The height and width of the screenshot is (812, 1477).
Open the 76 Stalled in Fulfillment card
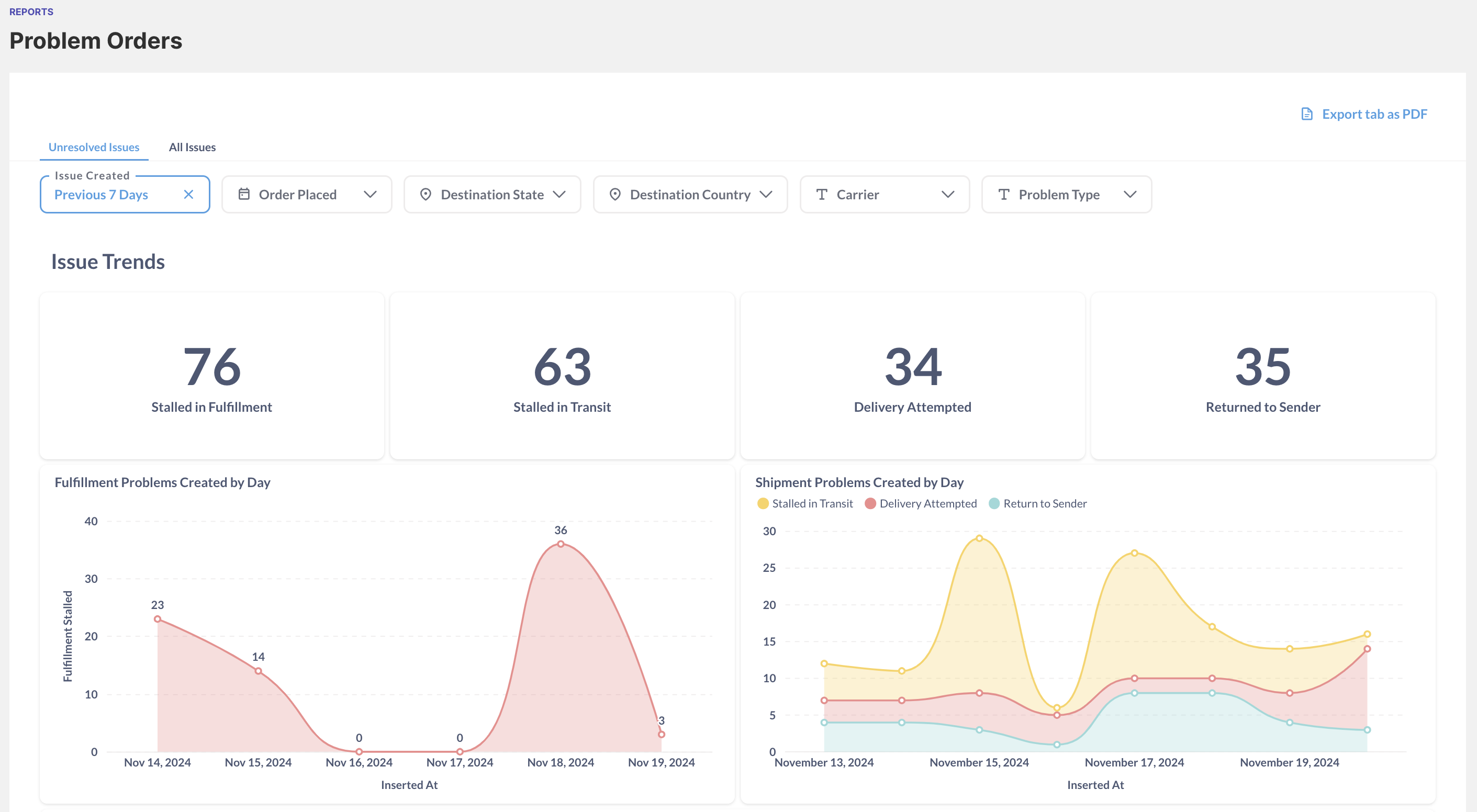point(211,376)
